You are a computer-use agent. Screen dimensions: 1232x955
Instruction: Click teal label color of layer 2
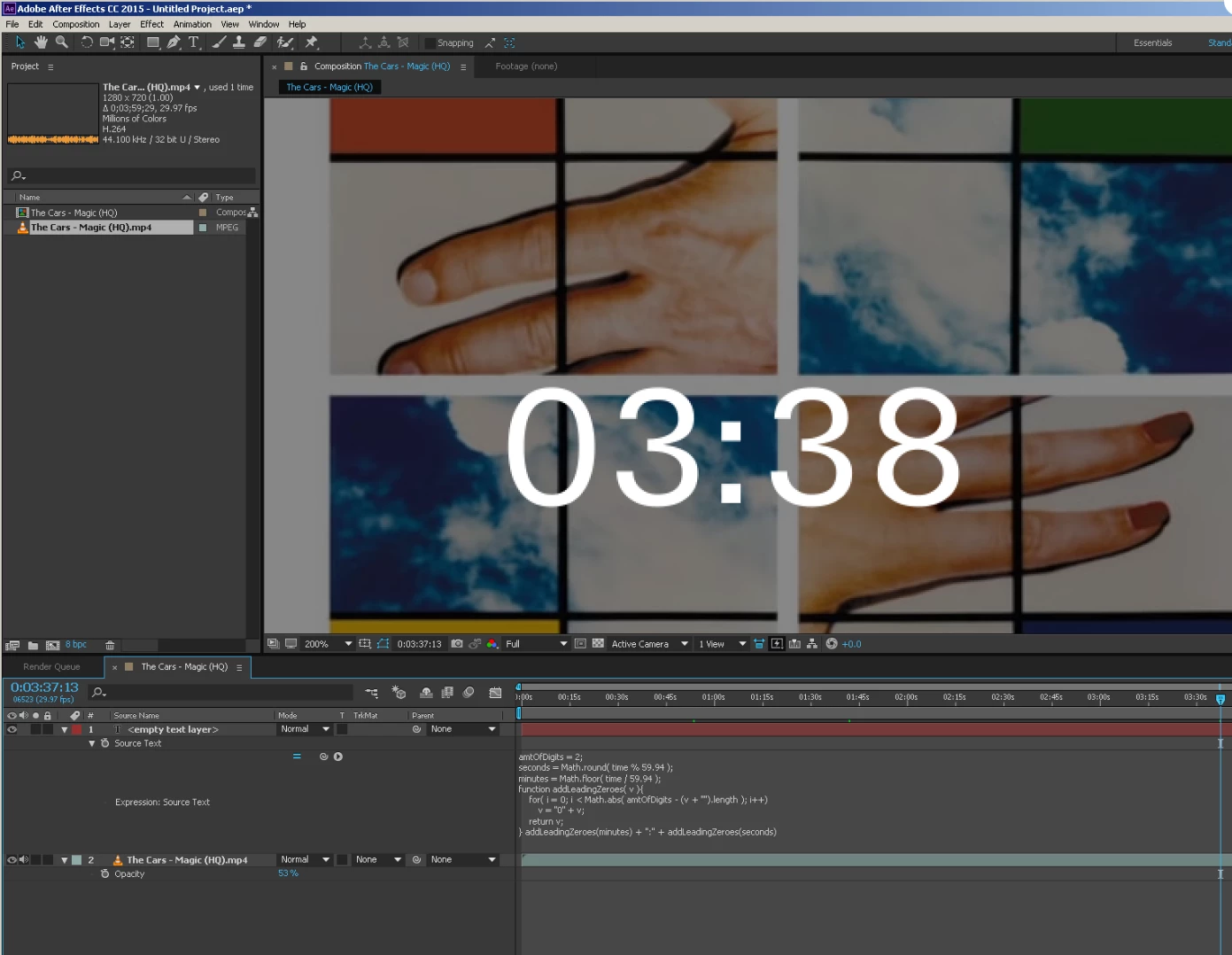click(77, 860)
